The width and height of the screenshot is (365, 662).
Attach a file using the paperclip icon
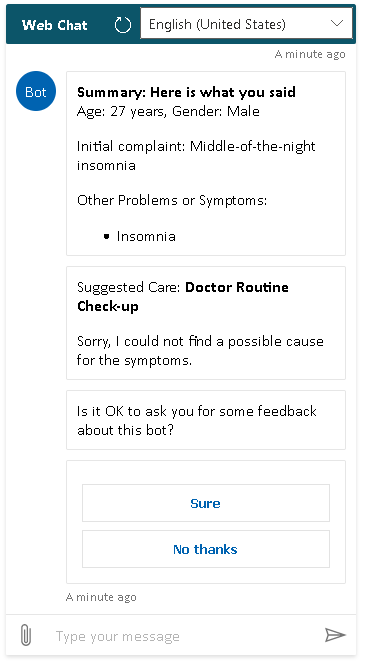(26, 635)
